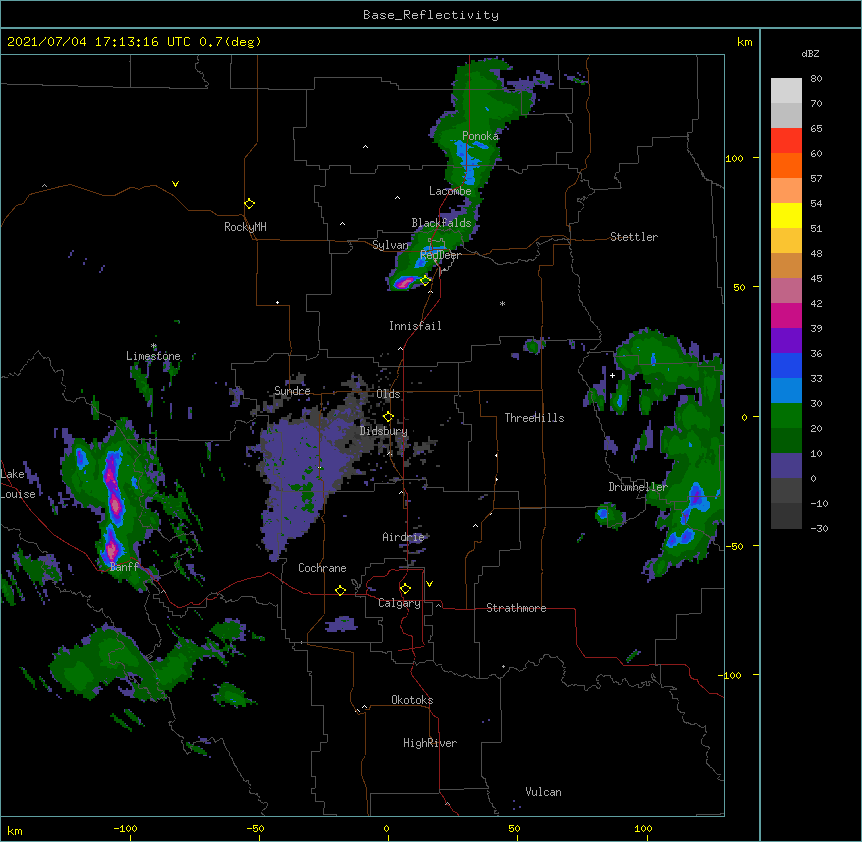Select the Drumheller label
The image size is (862, 842).
(x=638, y=487)
